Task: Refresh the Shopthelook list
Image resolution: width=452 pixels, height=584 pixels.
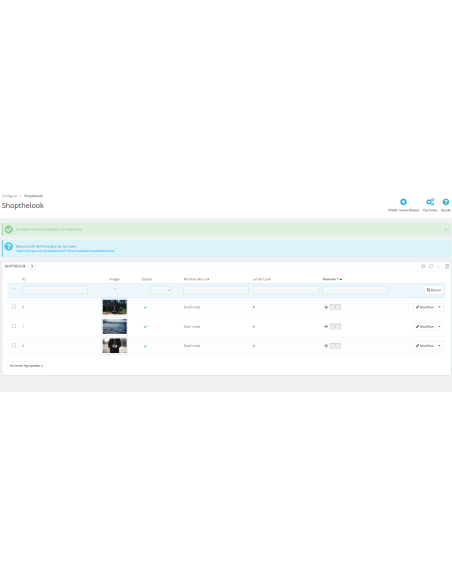Action: 431,266
